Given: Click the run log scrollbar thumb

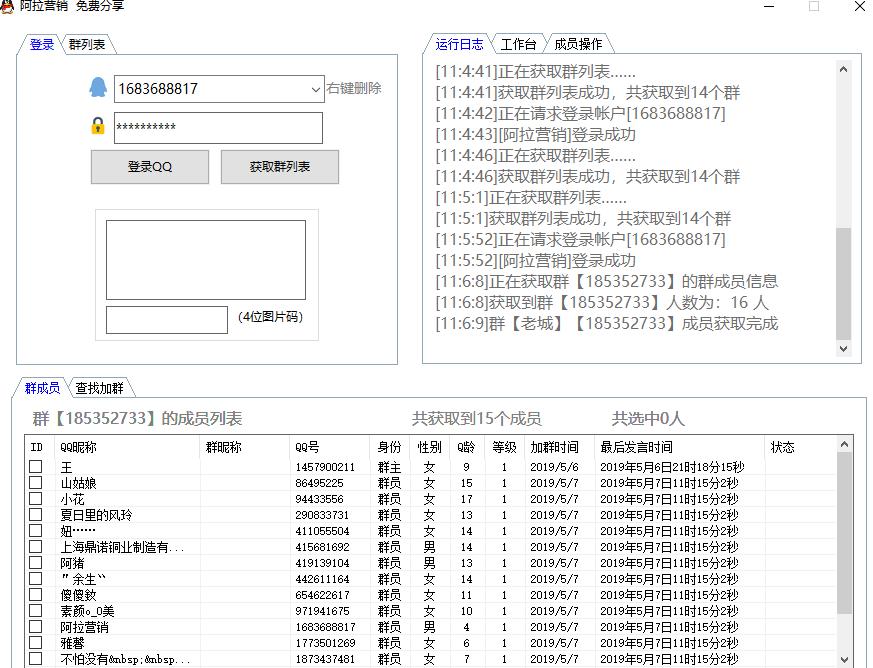Looking at the screenshot, I should click(x=843, y=283).
